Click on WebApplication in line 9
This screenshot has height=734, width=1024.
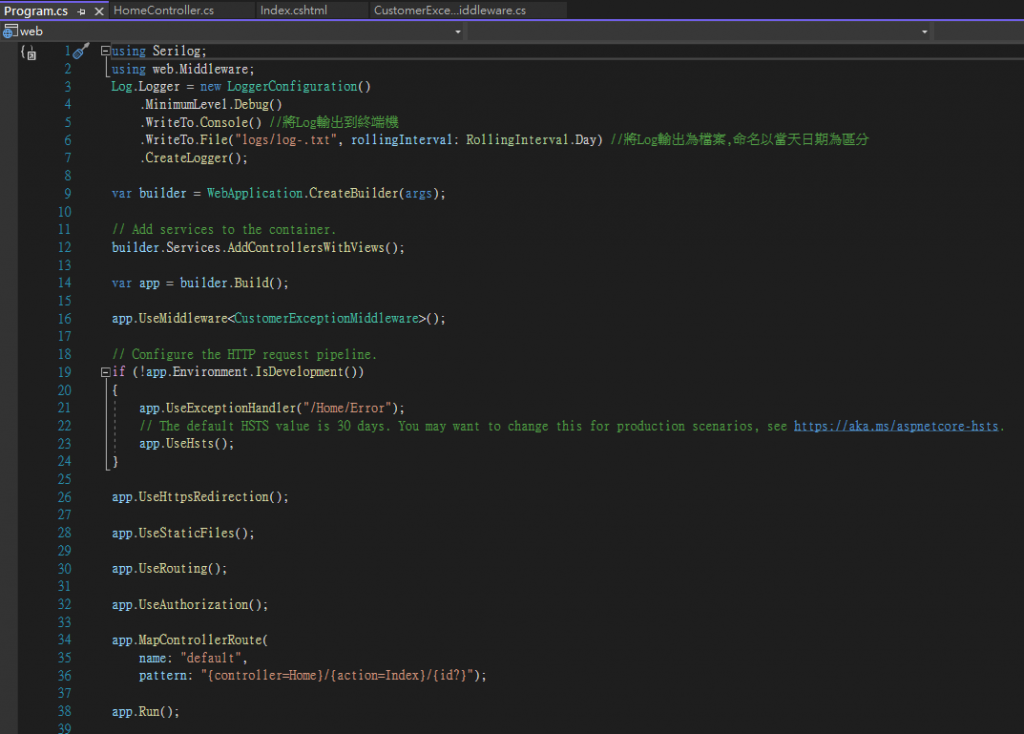(255, 193)
